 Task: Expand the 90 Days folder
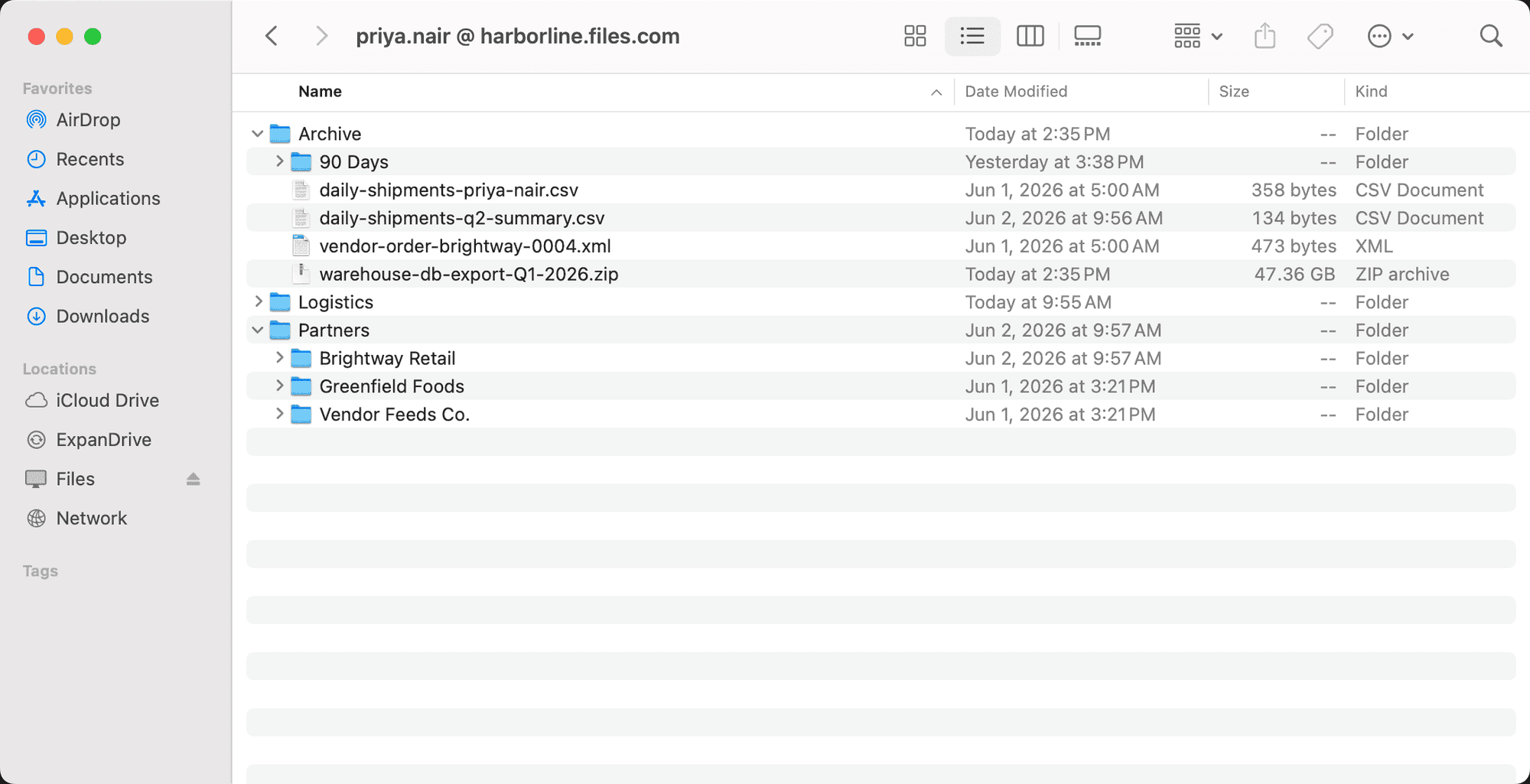coord(279,161)
